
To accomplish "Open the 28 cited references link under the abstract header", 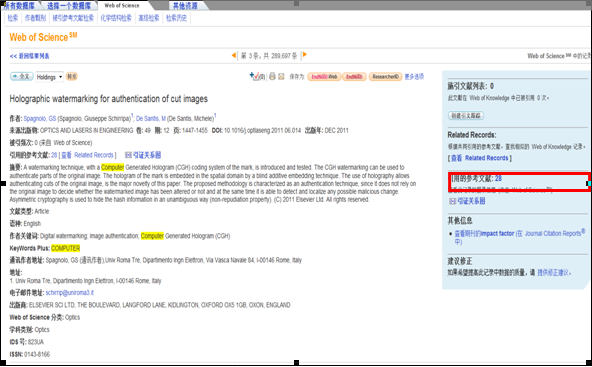I will coord(54,155).
